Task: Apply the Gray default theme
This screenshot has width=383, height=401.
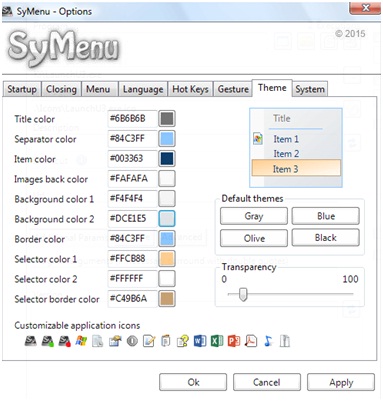Action: [254, 216]
